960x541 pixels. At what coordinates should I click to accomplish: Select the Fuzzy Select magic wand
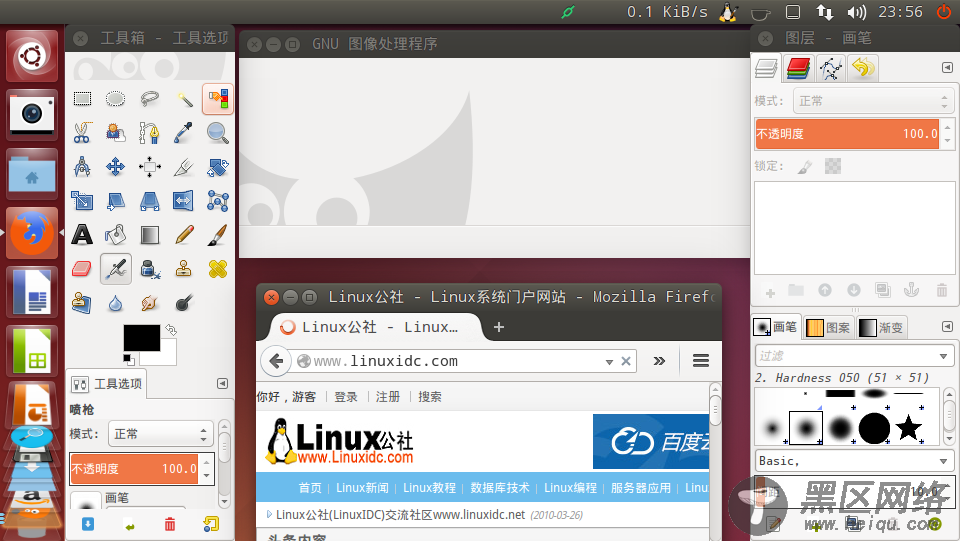184,99
